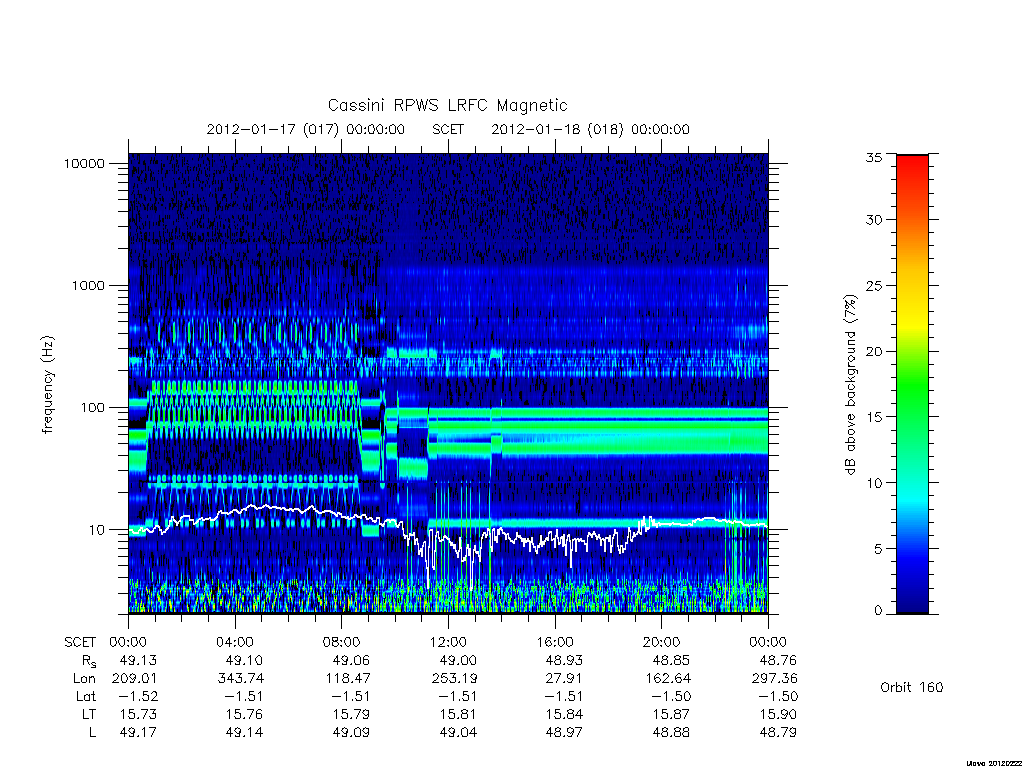This screenshot has width=1024, height=768.
Task: Click the 'Lon' row label
Action: tap(84, 679)
